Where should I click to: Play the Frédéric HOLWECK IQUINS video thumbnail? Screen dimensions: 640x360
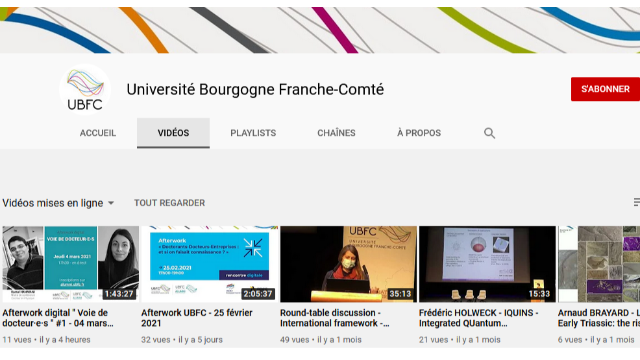coord(487,264)
